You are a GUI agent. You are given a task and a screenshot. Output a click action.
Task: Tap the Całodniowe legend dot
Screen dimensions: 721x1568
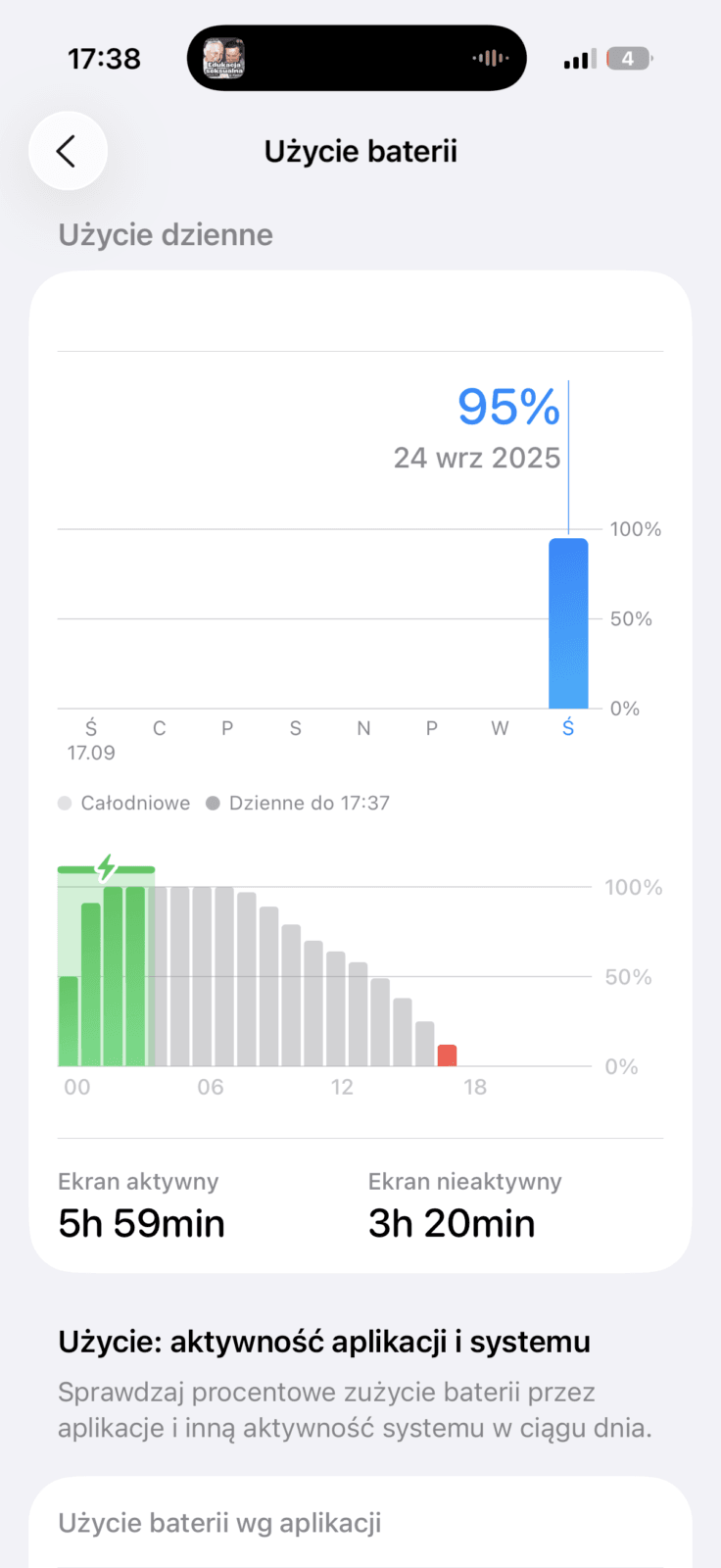coord(65,804)
